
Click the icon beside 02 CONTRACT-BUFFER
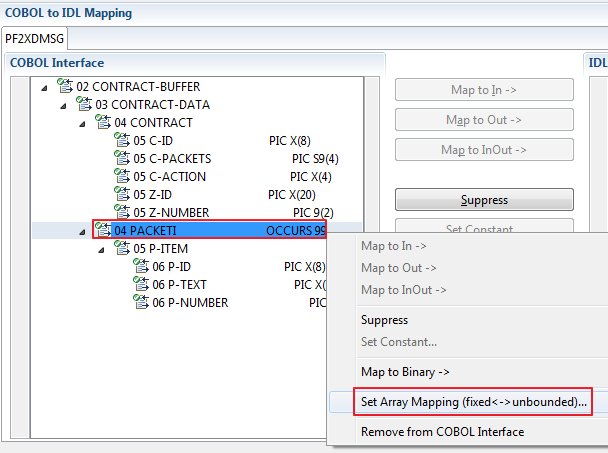coord(65,86)
